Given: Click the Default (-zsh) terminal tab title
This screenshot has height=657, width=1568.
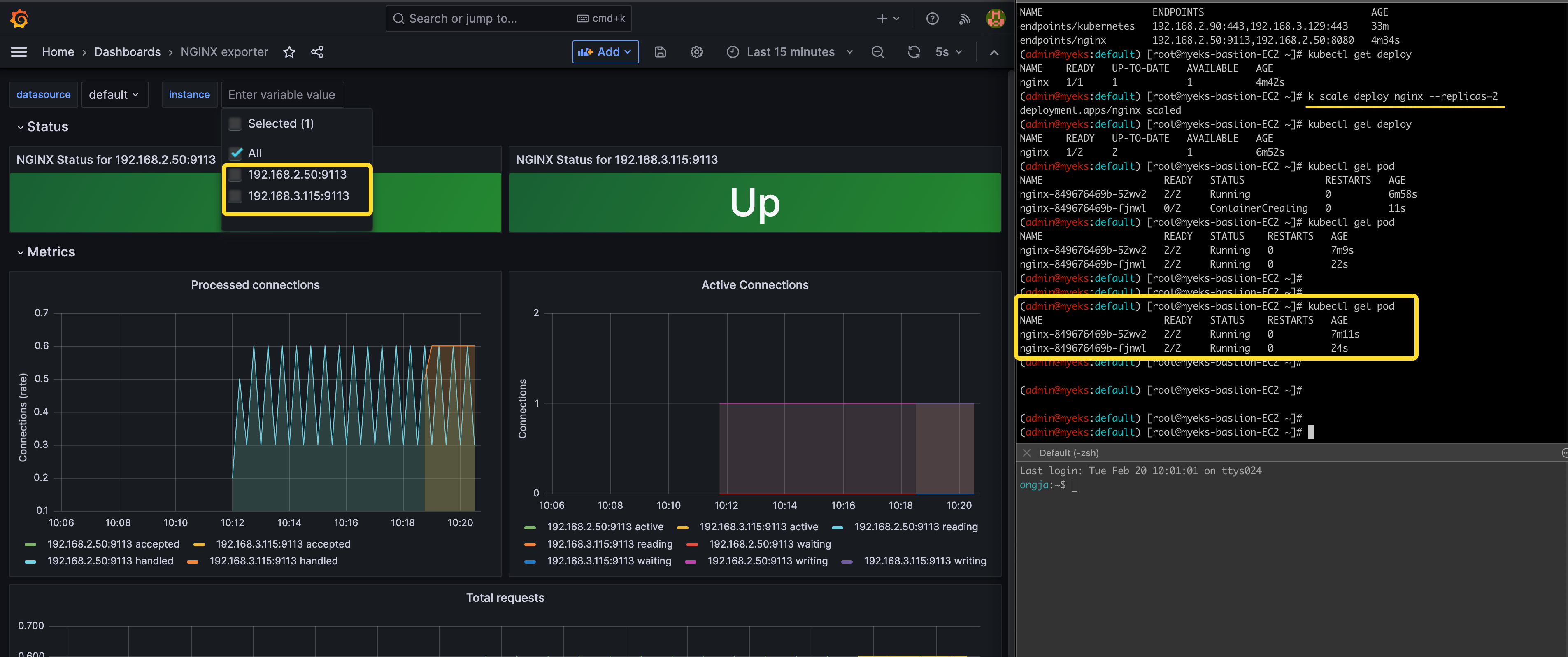Looking at the screenshot, I should tap(1069, 453).
